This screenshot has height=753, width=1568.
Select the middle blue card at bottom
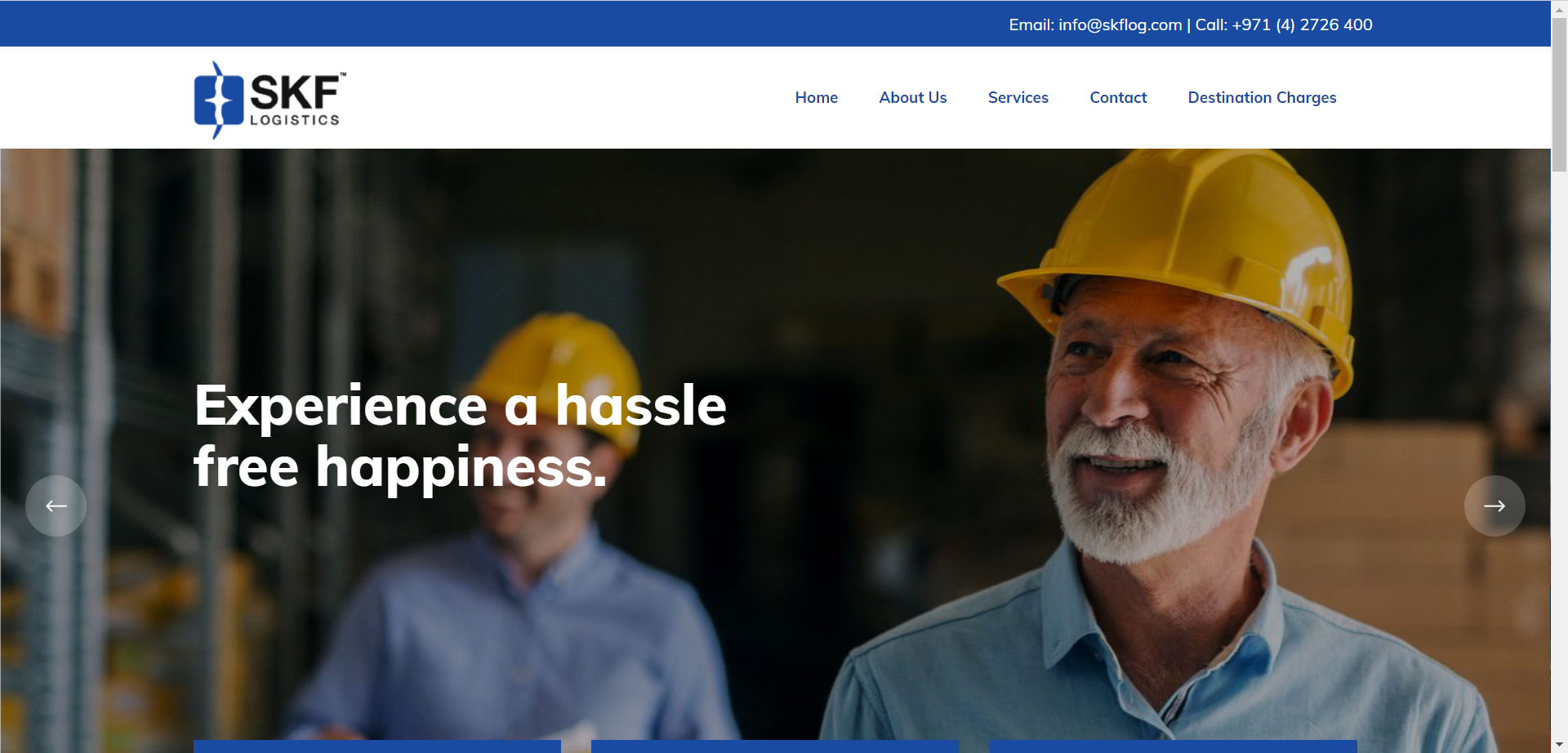pos(774,746)
